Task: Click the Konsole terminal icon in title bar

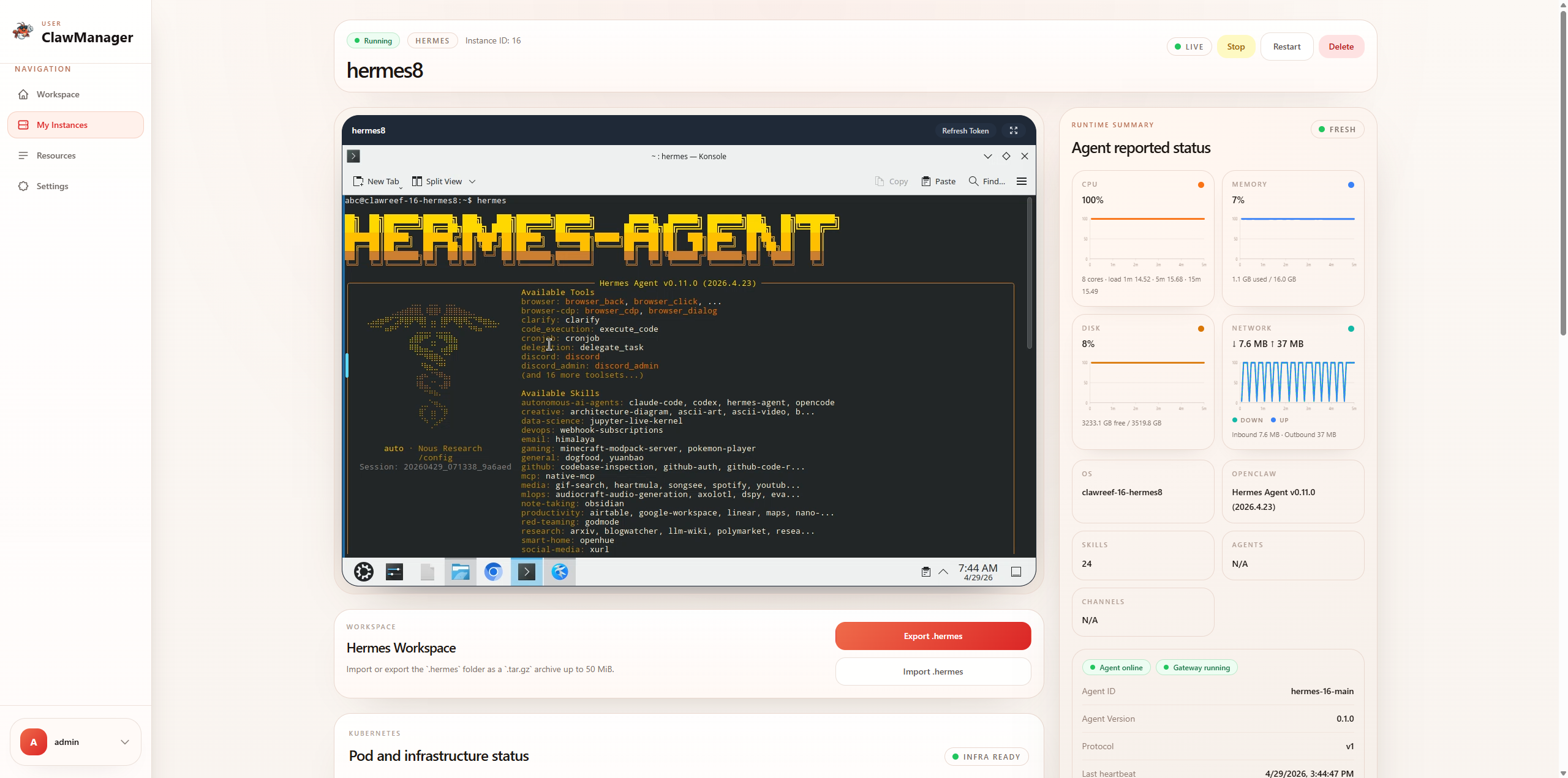Action: coord(353,156)
